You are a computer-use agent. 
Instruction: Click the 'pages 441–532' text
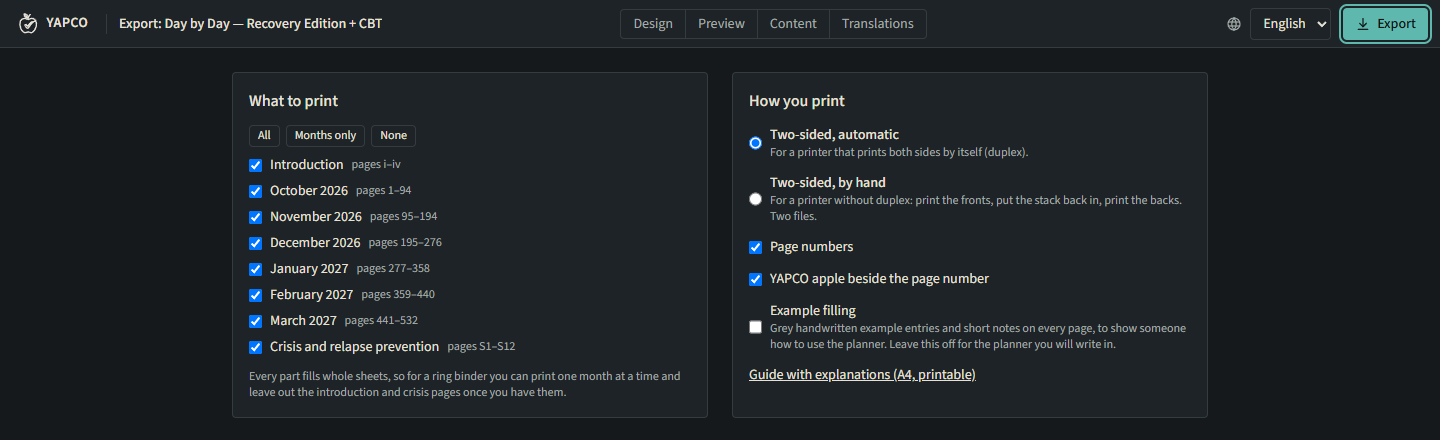coord(381,321)
